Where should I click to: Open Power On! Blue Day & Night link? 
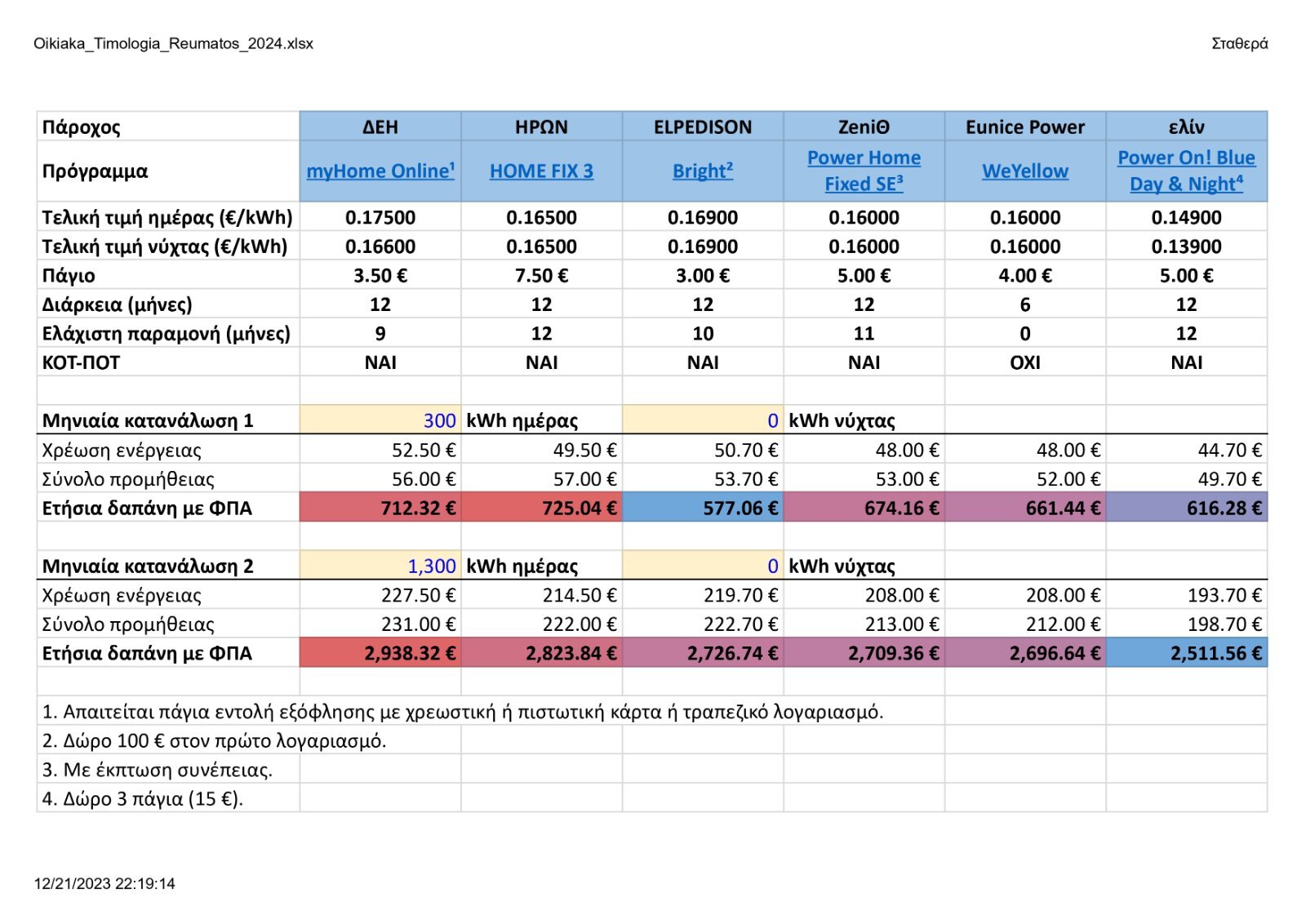[x=1186, y=171]
